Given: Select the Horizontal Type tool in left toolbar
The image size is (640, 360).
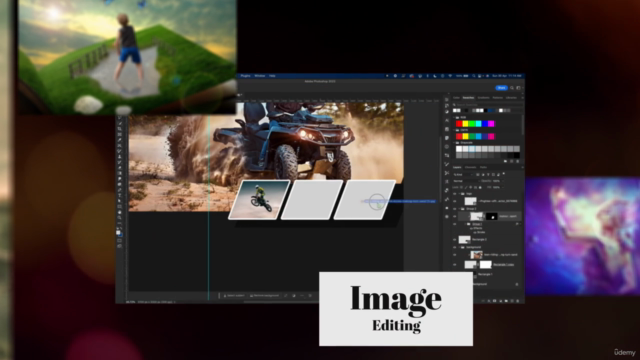Looking at the screenshot, I should (120, 195).
